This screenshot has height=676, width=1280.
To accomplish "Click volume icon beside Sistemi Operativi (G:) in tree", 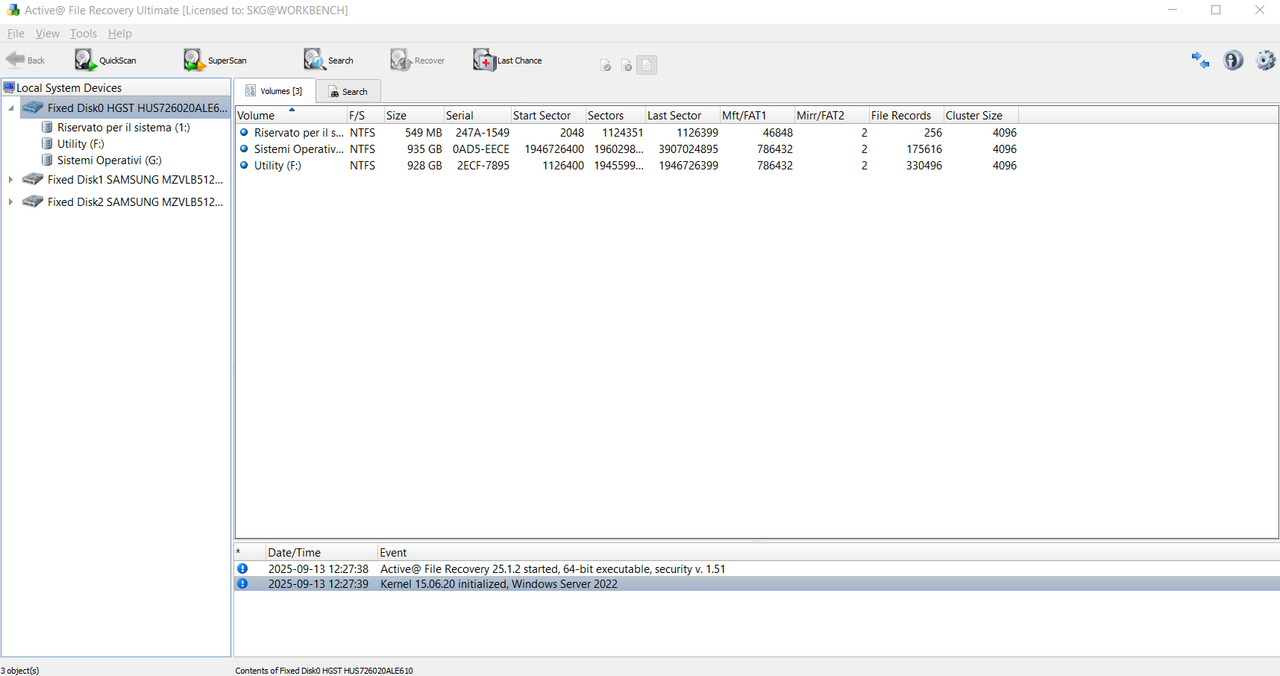I will click(47, 160).
